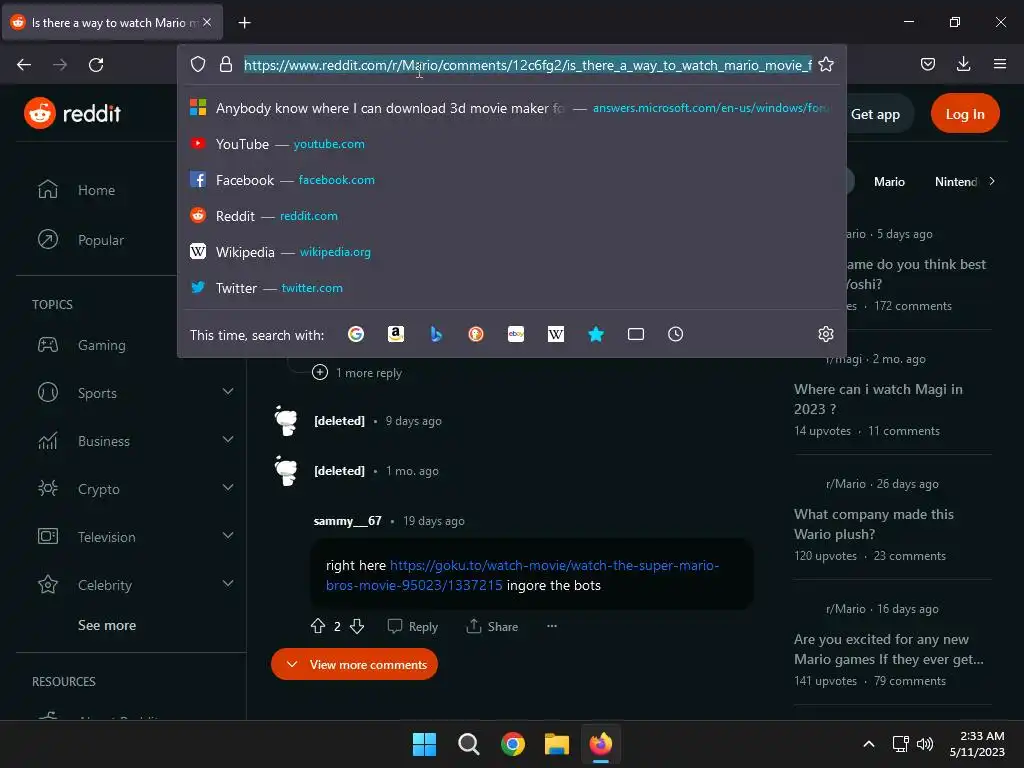
Task: Select the Mario topic chip
Action: [x=889, y=182]
